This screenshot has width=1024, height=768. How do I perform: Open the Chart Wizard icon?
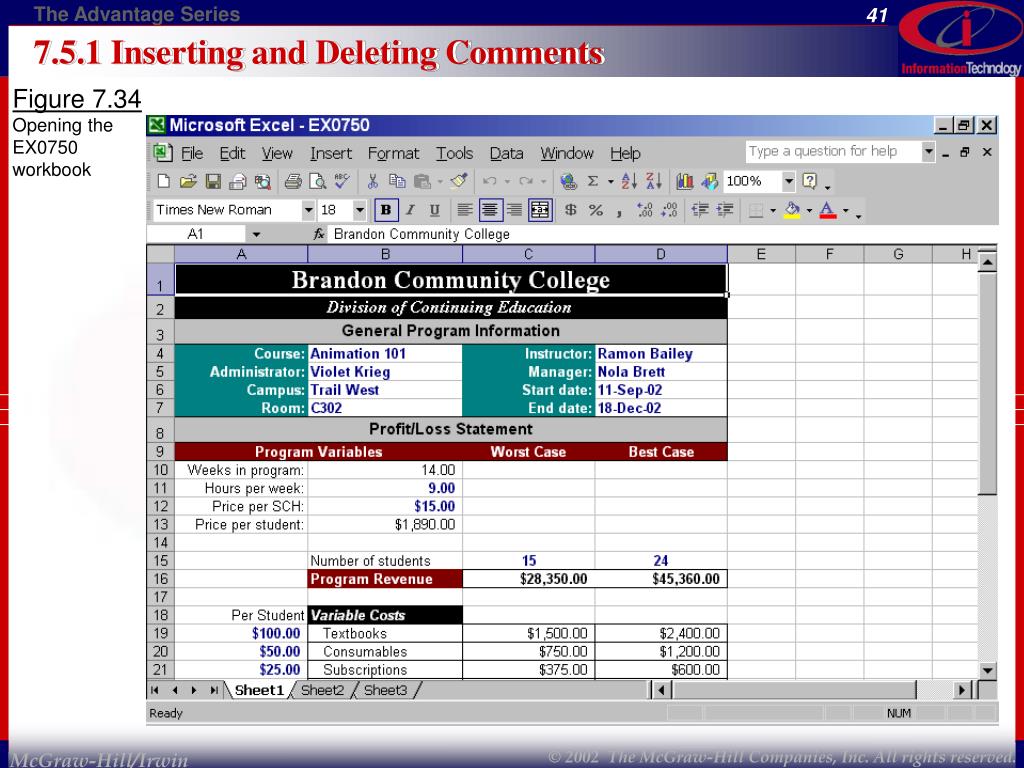coord(684,181)
